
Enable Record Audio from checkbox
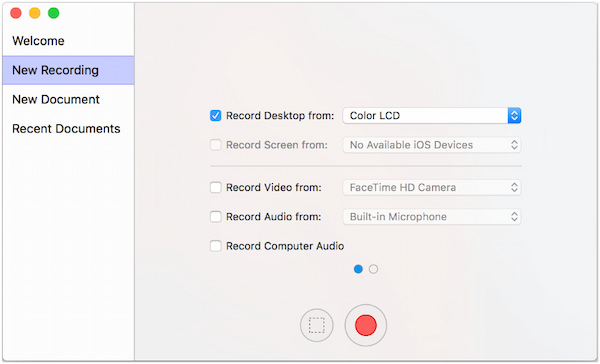point(215,216)
